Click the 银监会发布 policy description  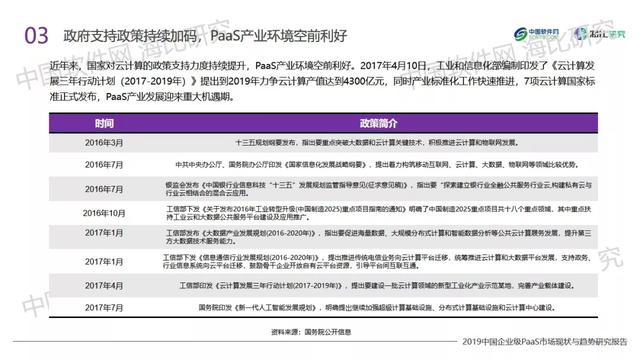(x=378, y=189)
